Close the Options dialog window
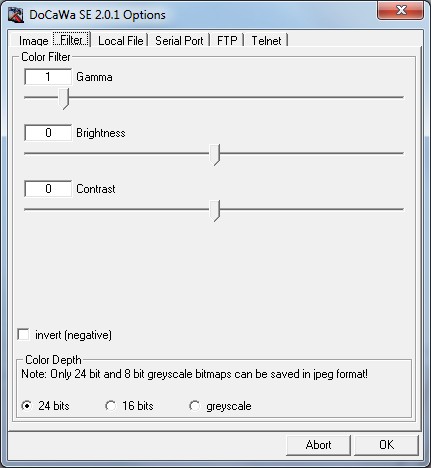Image resolution: width=431 pixels, height=468 pixels. 400,10
